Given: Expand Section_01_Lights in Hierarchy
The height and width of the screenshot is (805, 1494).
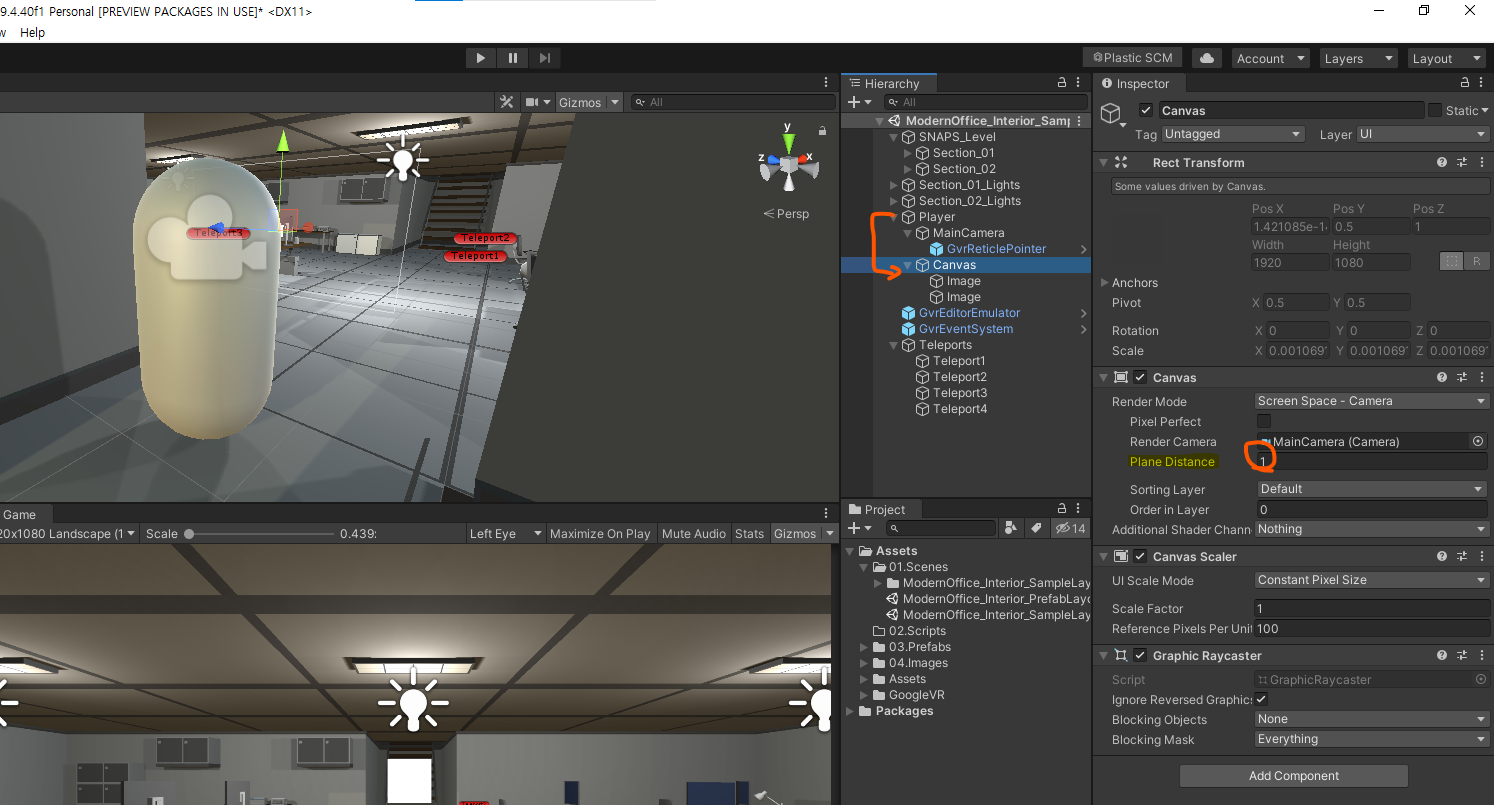Looking at the screenshot, I should (894, 185).
